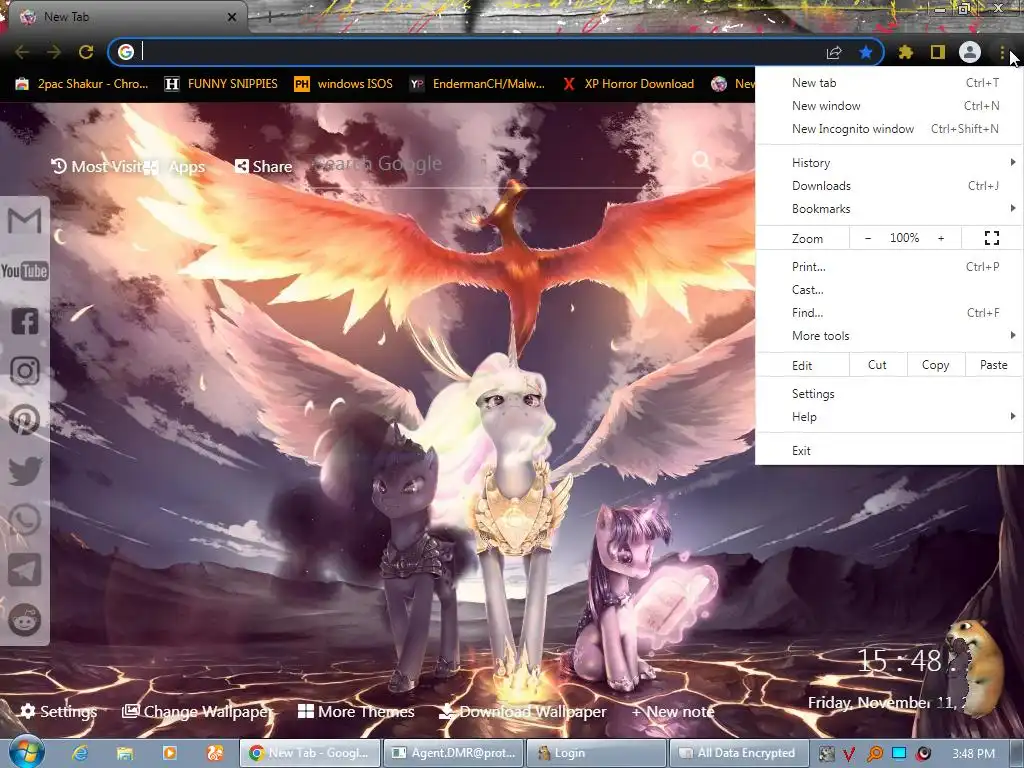The image size is (1024, 768).
Task: Click Change Wallpaper
Action: click(x=197, y=711)
